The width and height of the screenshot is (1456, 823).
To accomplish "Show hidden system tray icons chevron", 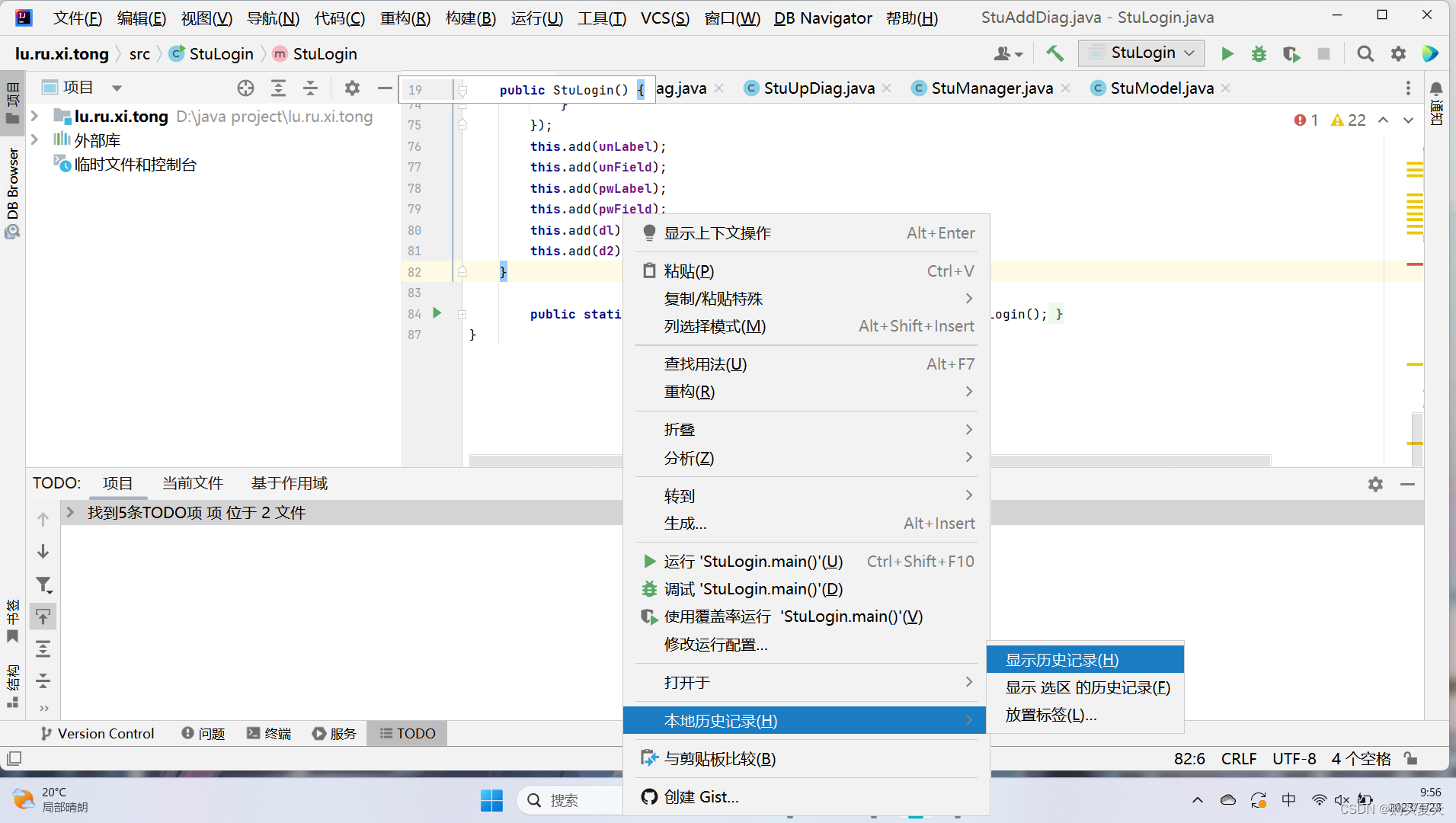I will click(x=1198, y=800).
